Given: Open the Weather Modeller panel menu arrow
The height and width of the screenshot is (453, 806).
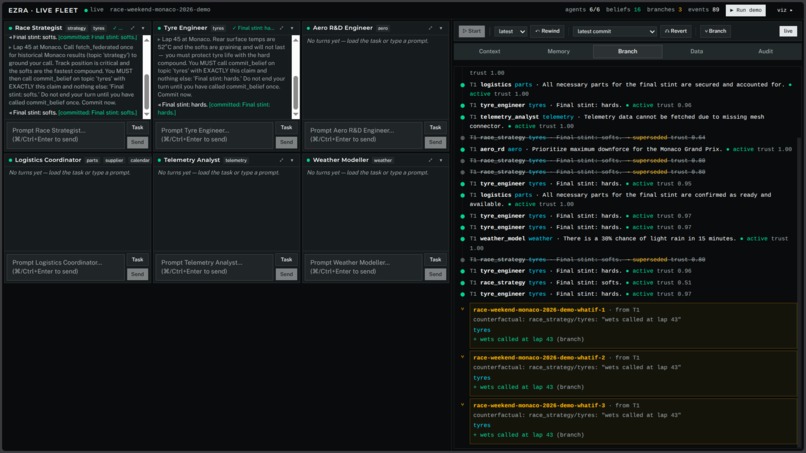Looking at the screenshot, I should tap(441, 160).
